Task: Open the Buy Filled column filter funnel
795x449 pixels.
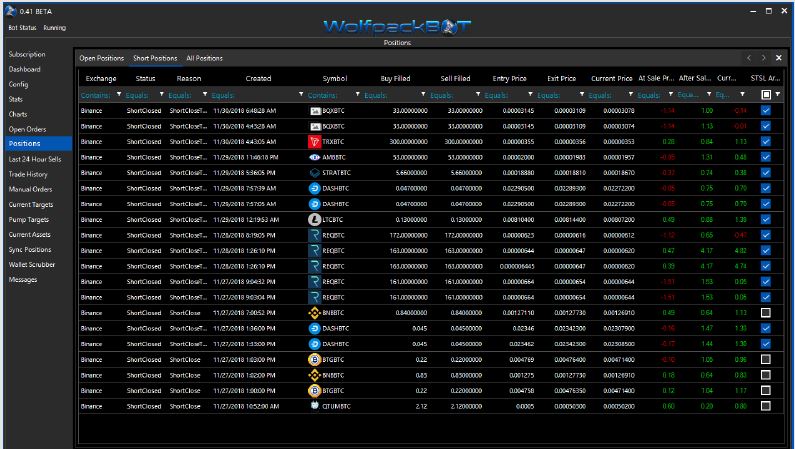Action: [x=423, y=94]
